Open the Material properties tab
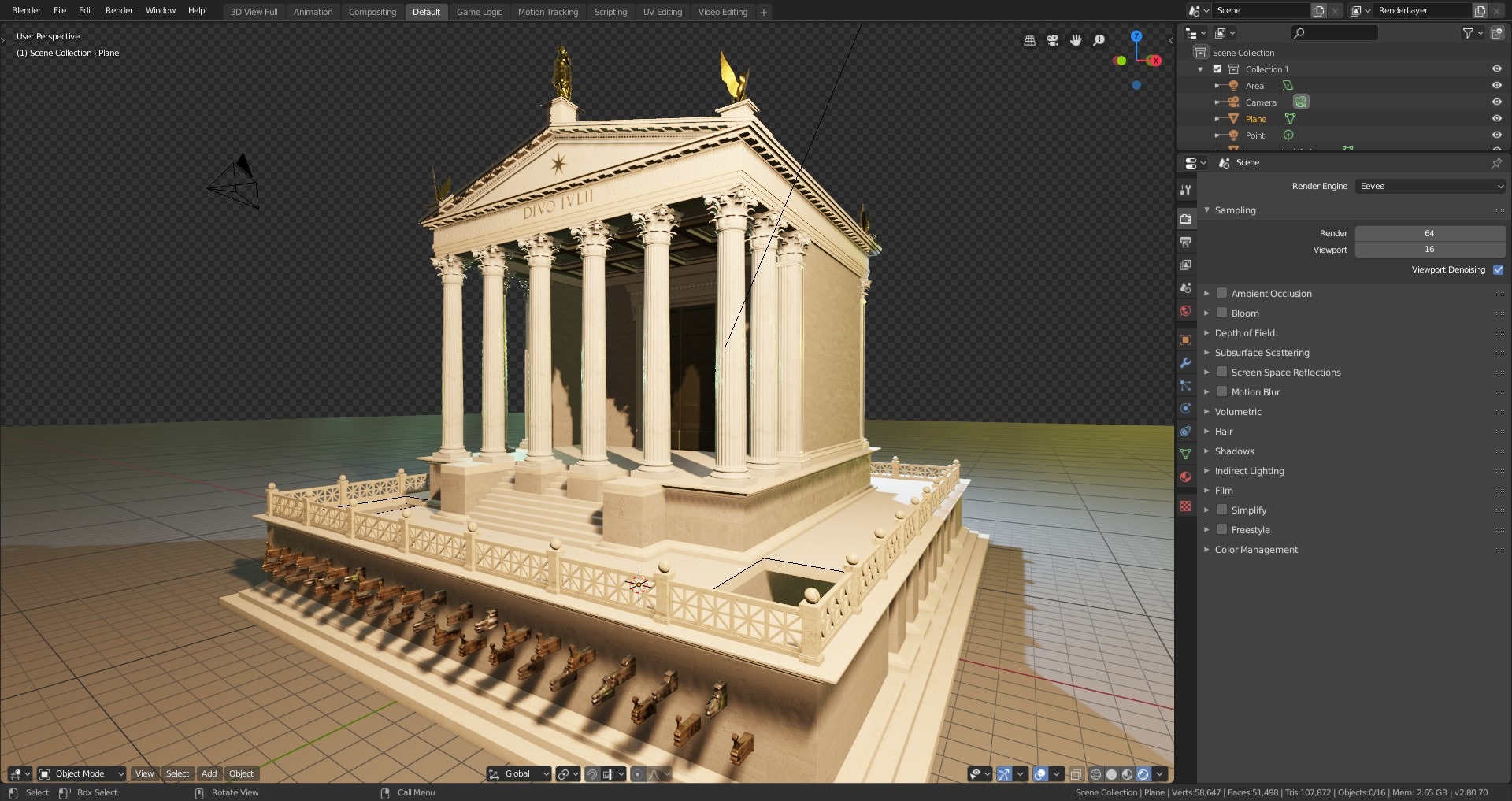 click(1185, 477)
